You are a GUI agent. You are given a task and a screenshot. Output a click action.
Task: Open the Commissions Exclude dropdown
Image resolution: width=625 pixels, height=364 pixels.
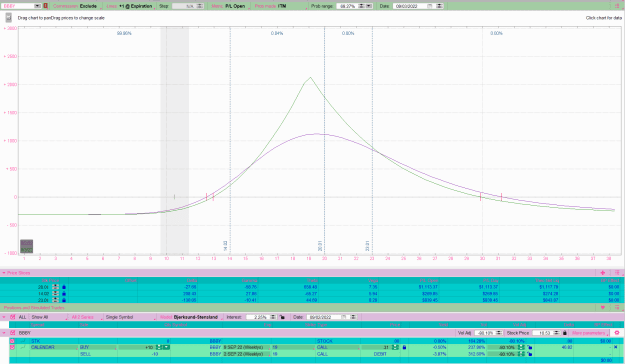(x=77, y=6)
